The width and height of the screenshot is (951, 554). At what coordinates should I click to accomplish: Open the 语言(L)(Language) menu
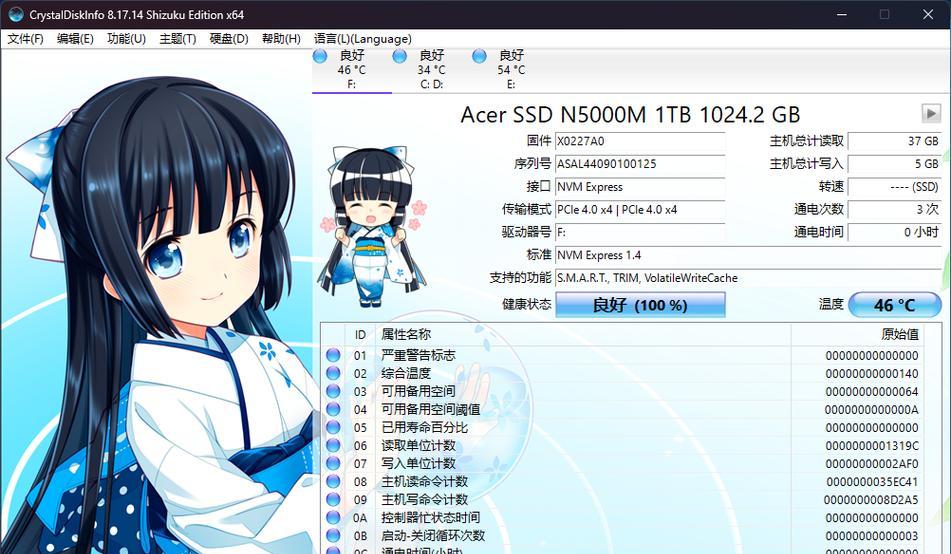coord(363,39)
